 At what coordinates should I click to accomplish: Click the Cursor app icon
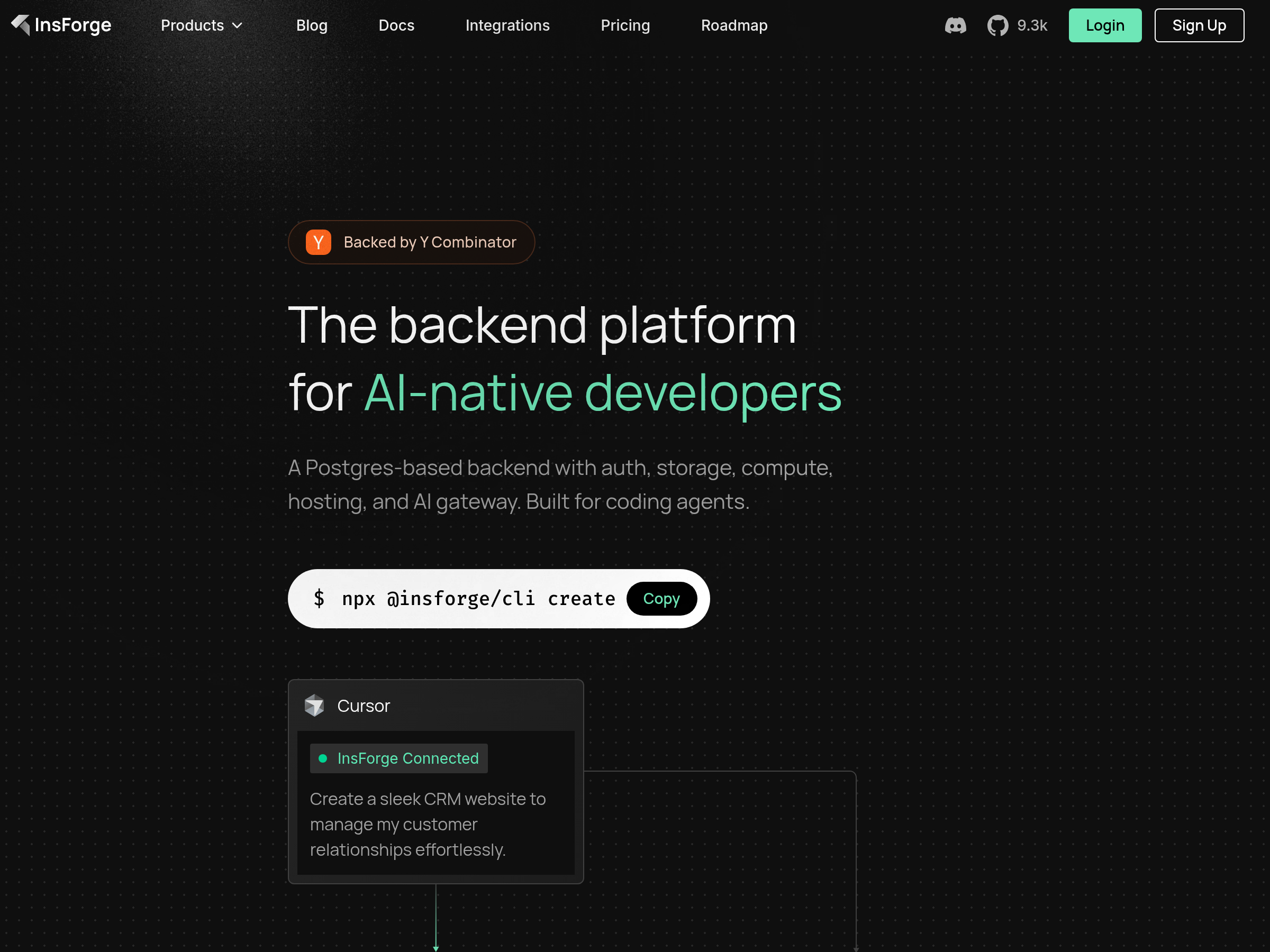tap(314, 705)
